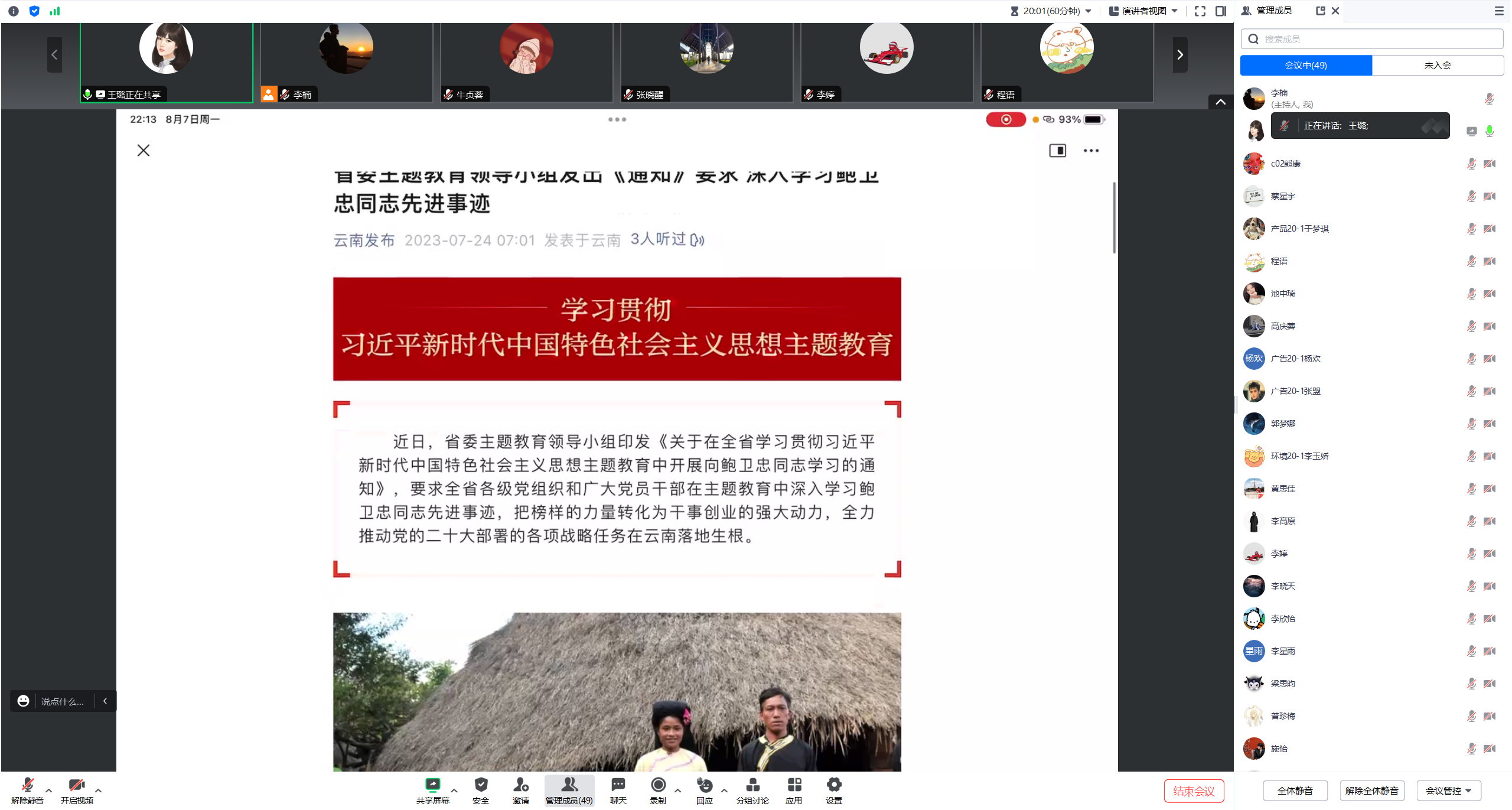Expand the 会议管控 dropdown button
The height and width of the screenshot is (810, 1512).
[1448, 791]
